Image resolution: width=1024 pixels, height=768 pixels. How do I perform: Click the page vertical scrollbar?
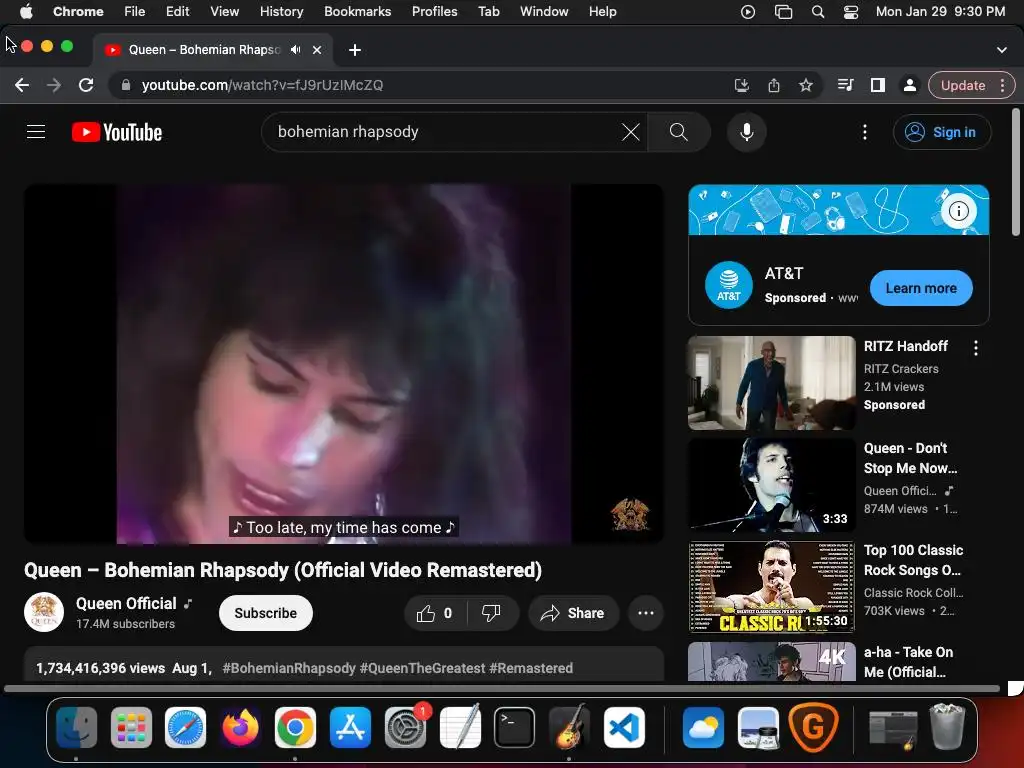pos(1016,172)
